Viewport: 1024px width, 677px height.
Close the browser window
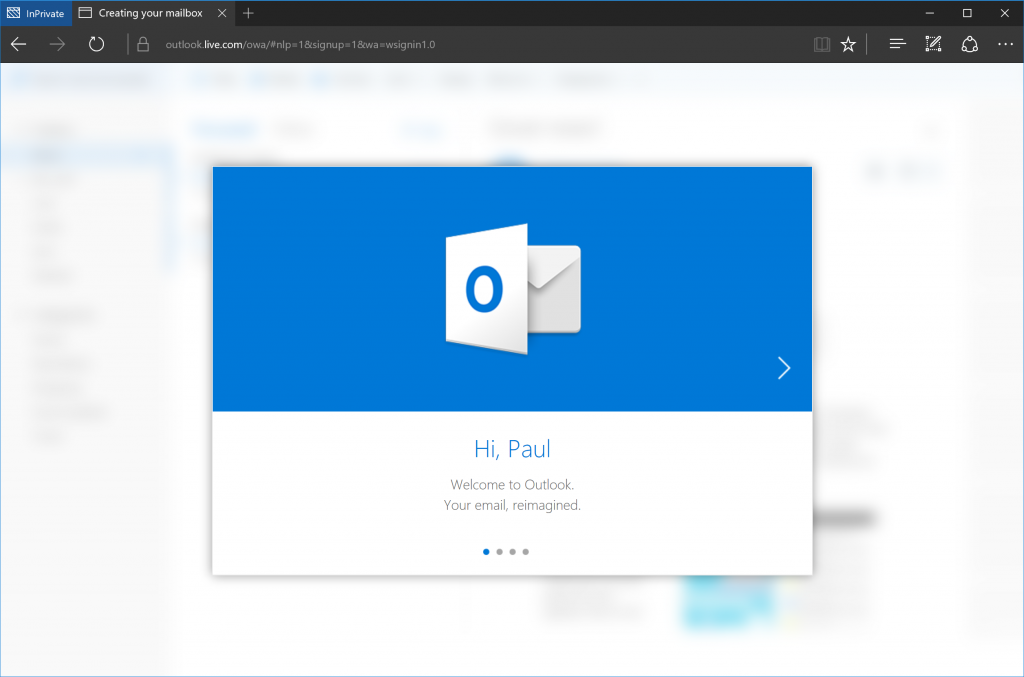(1004, 13)
